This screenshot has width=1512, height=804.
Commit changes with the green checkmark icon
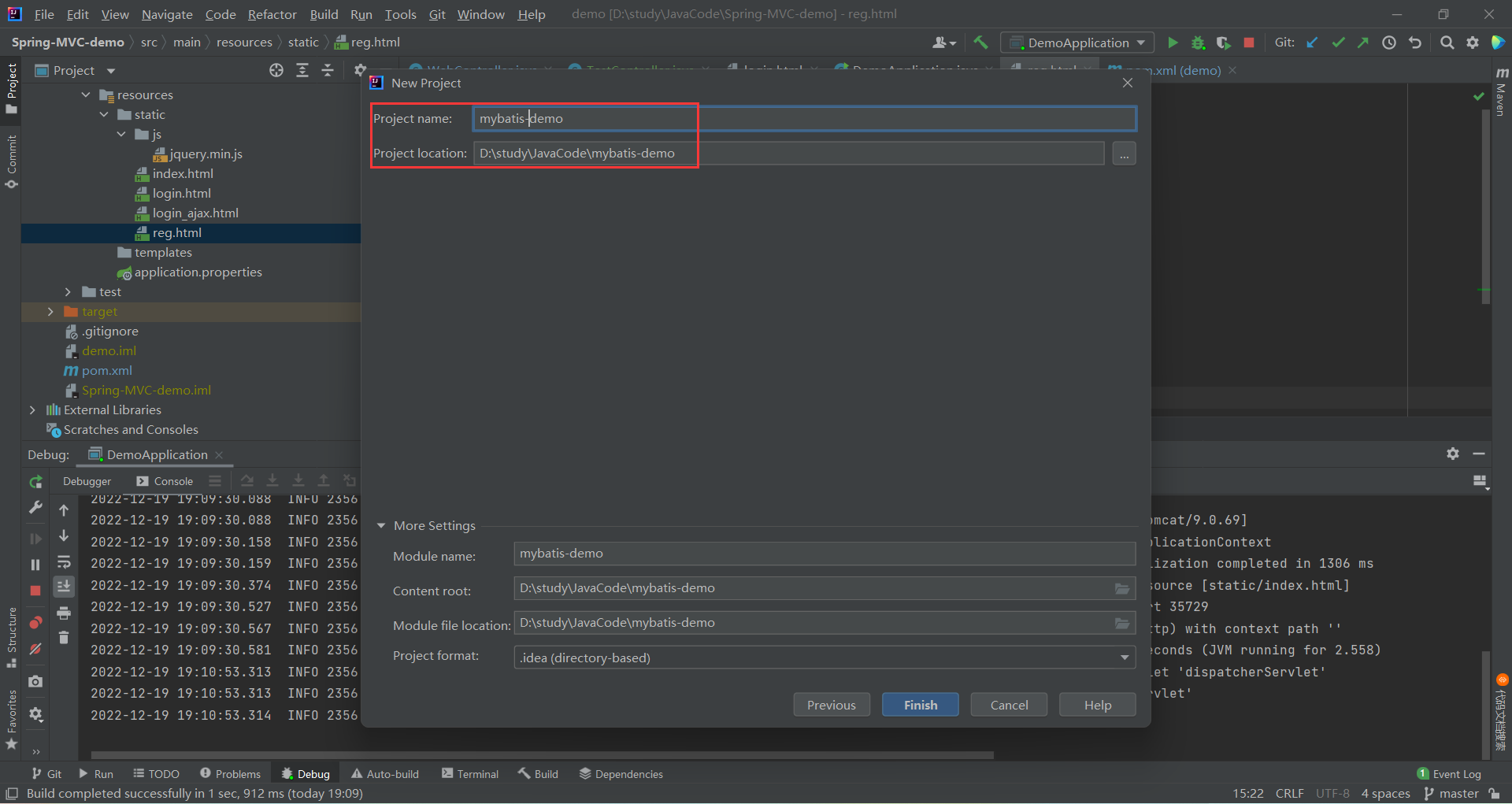1338,43
